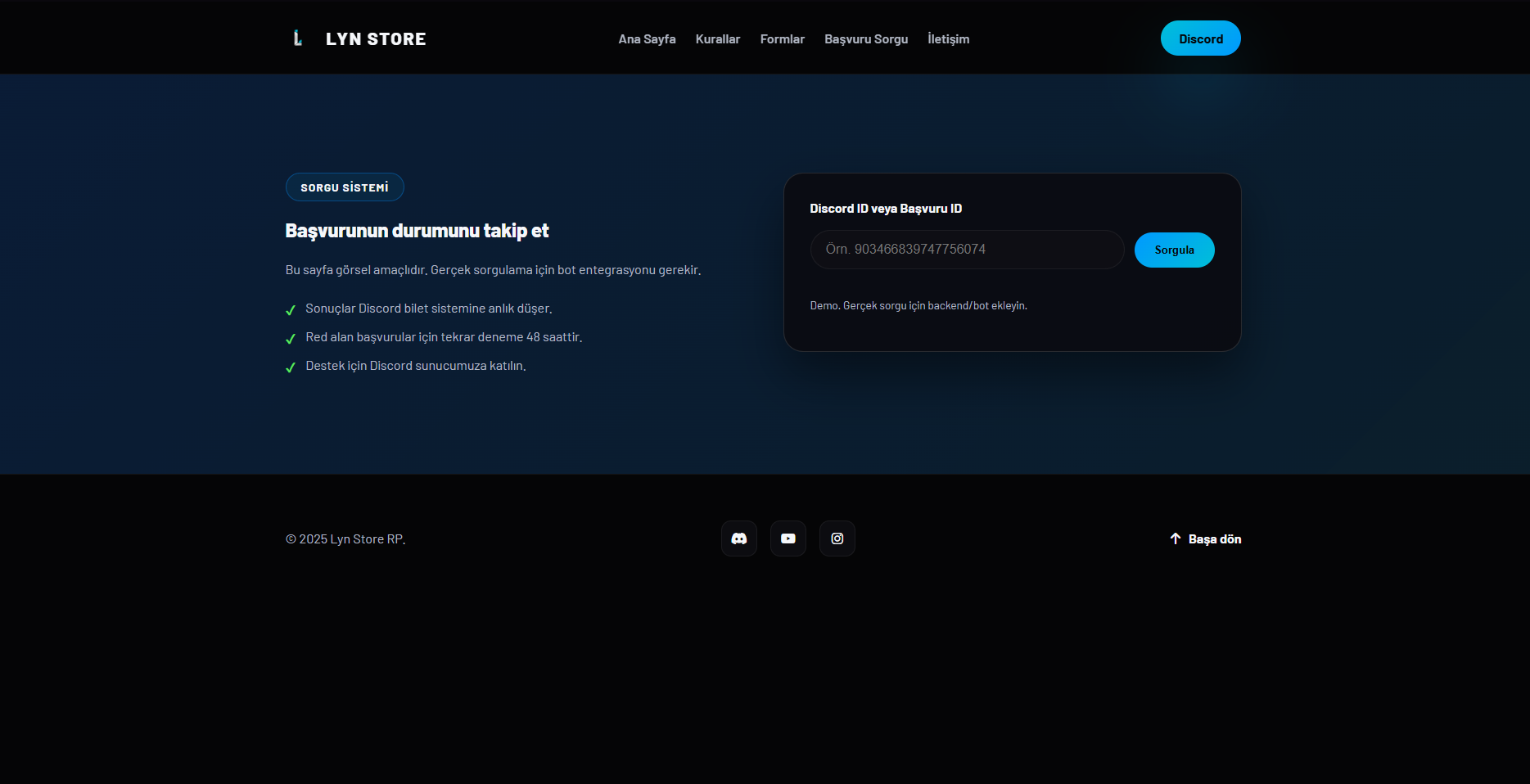The image size is (1530, 784).
Task: Select Formlar from the top menu
Action: (x=782, y=39)
